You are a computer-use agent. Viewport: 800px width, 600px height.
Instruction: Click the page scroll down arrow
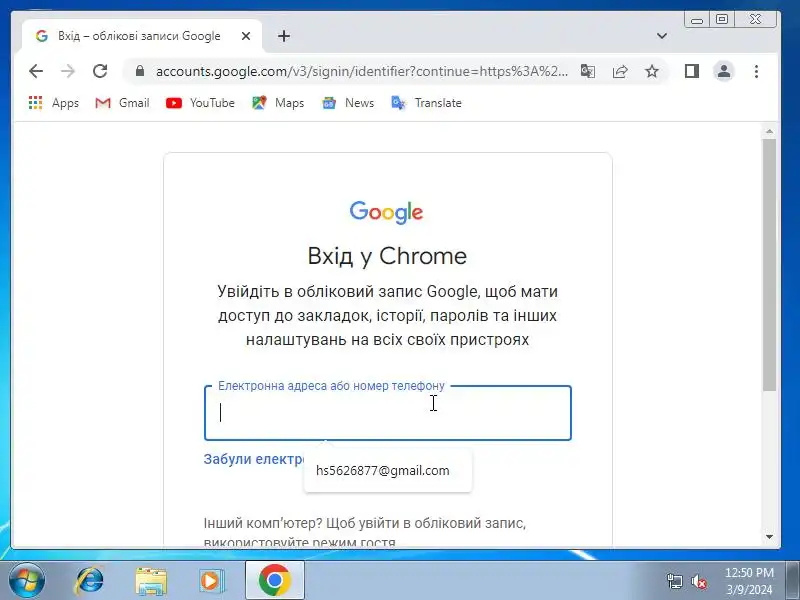[769, 537]
